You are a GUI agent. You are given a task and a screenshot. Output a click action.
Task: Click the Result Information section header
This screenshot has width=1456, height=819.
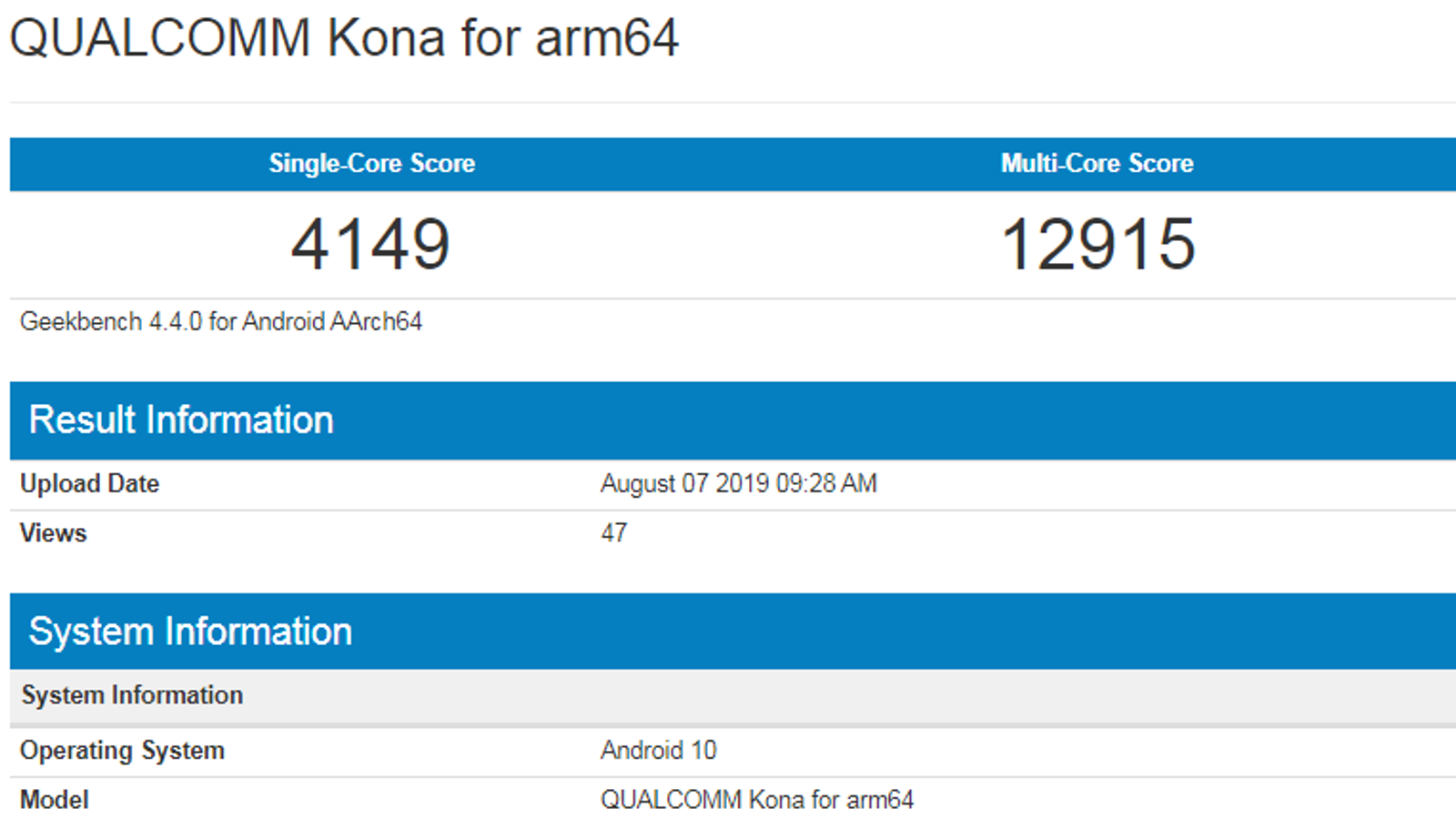click(181, 420)
